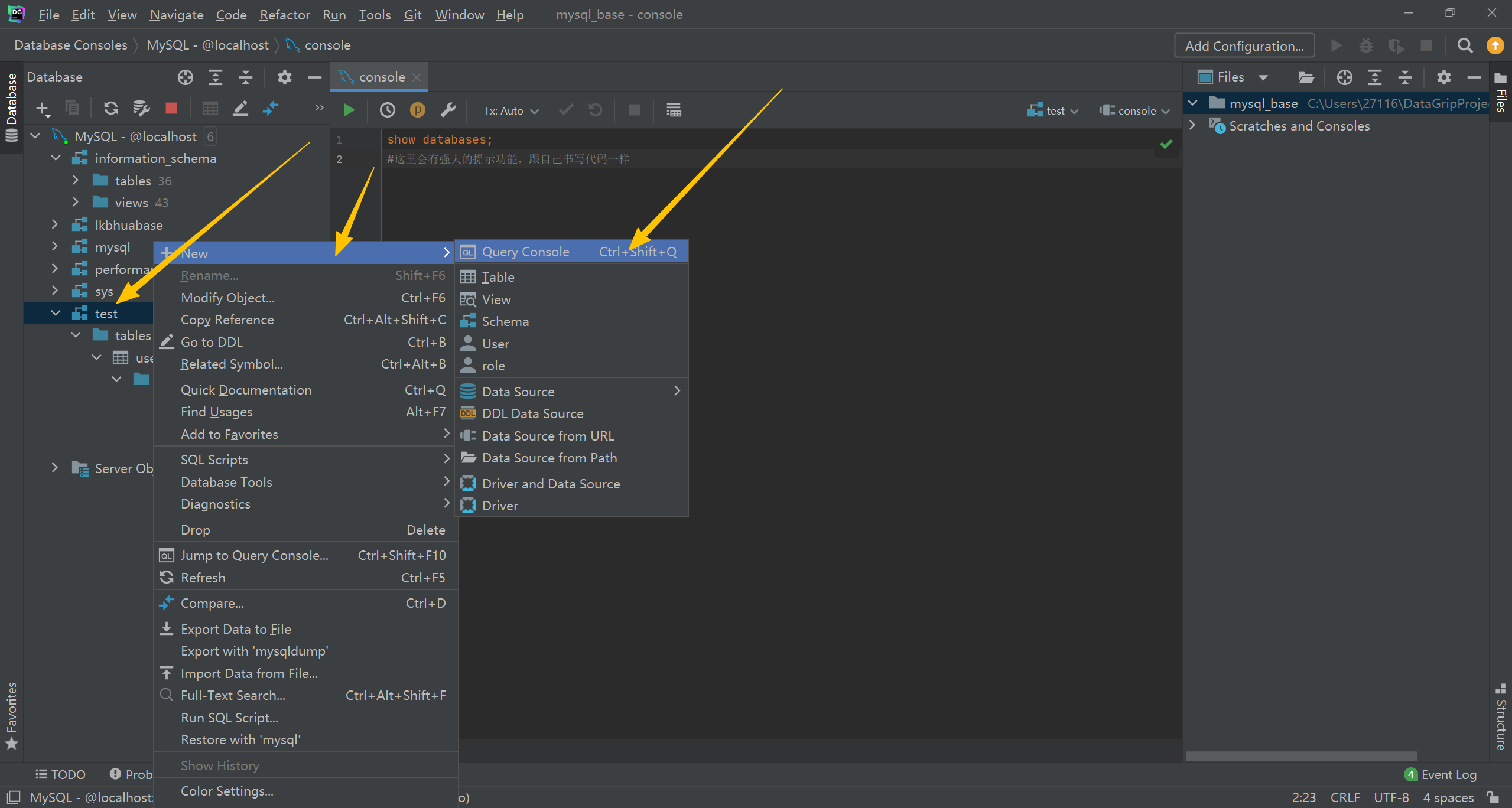Click the green Execute run button
1512x808 pixels.
pos(349,110)
